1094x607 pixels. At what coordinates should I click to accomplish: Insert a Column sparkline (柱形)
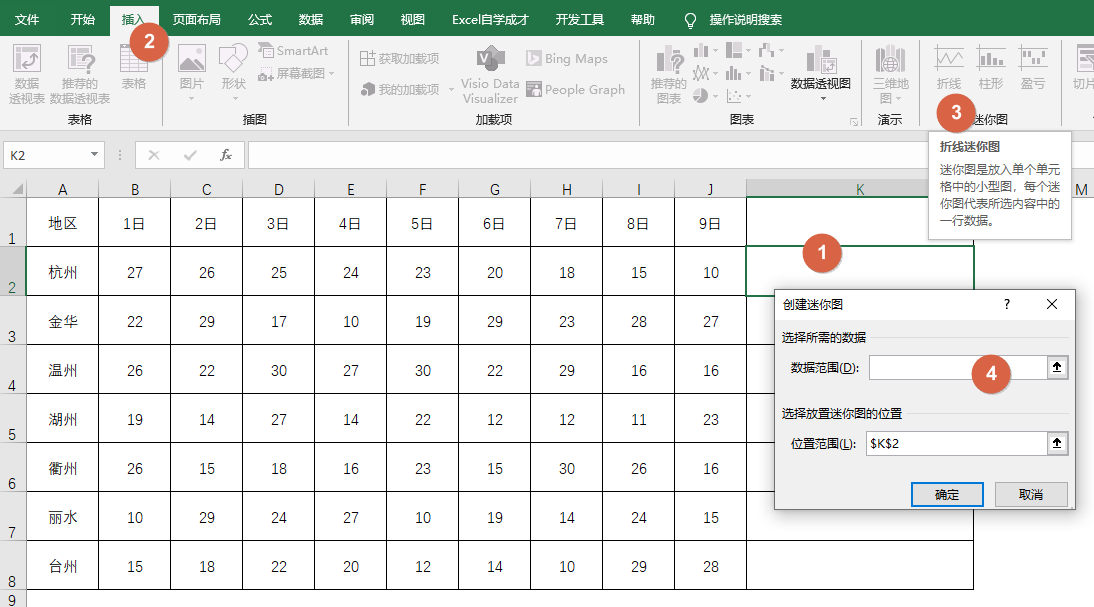pos(991,68)
